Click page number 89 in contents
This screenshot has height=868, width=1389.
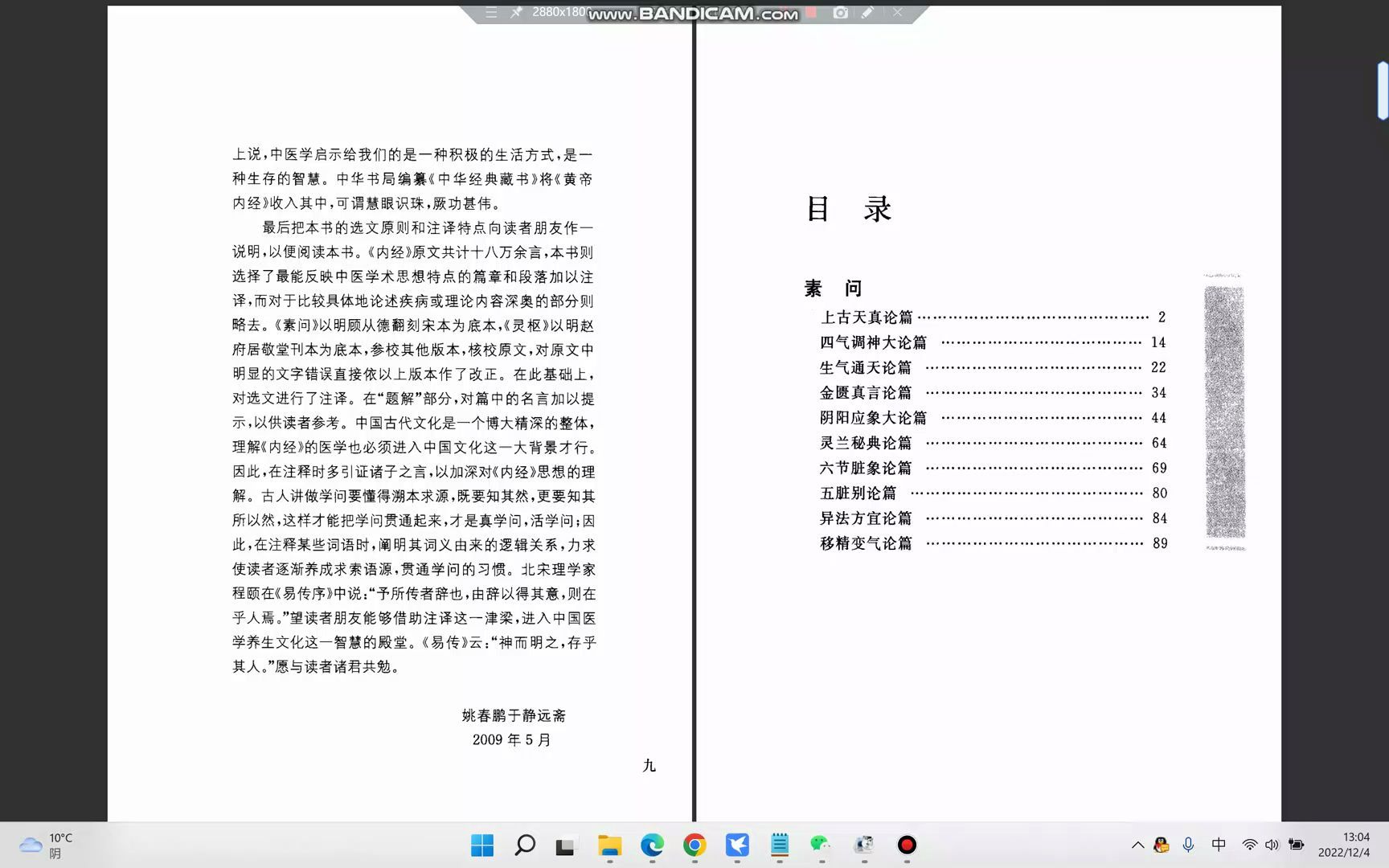pyautogui.click(x=1160, y=543)
